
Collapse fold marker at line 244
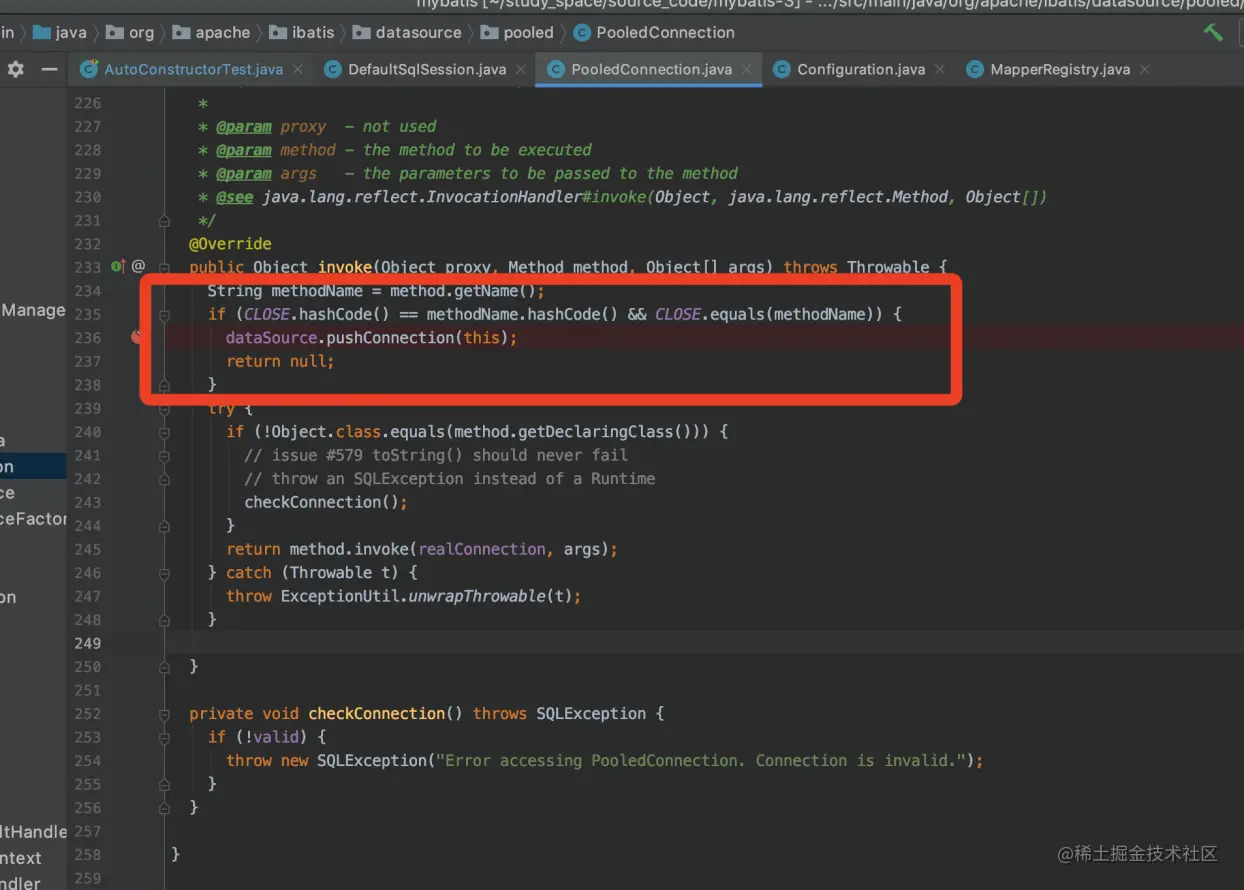pyautogui.click(x=165, y=525)
